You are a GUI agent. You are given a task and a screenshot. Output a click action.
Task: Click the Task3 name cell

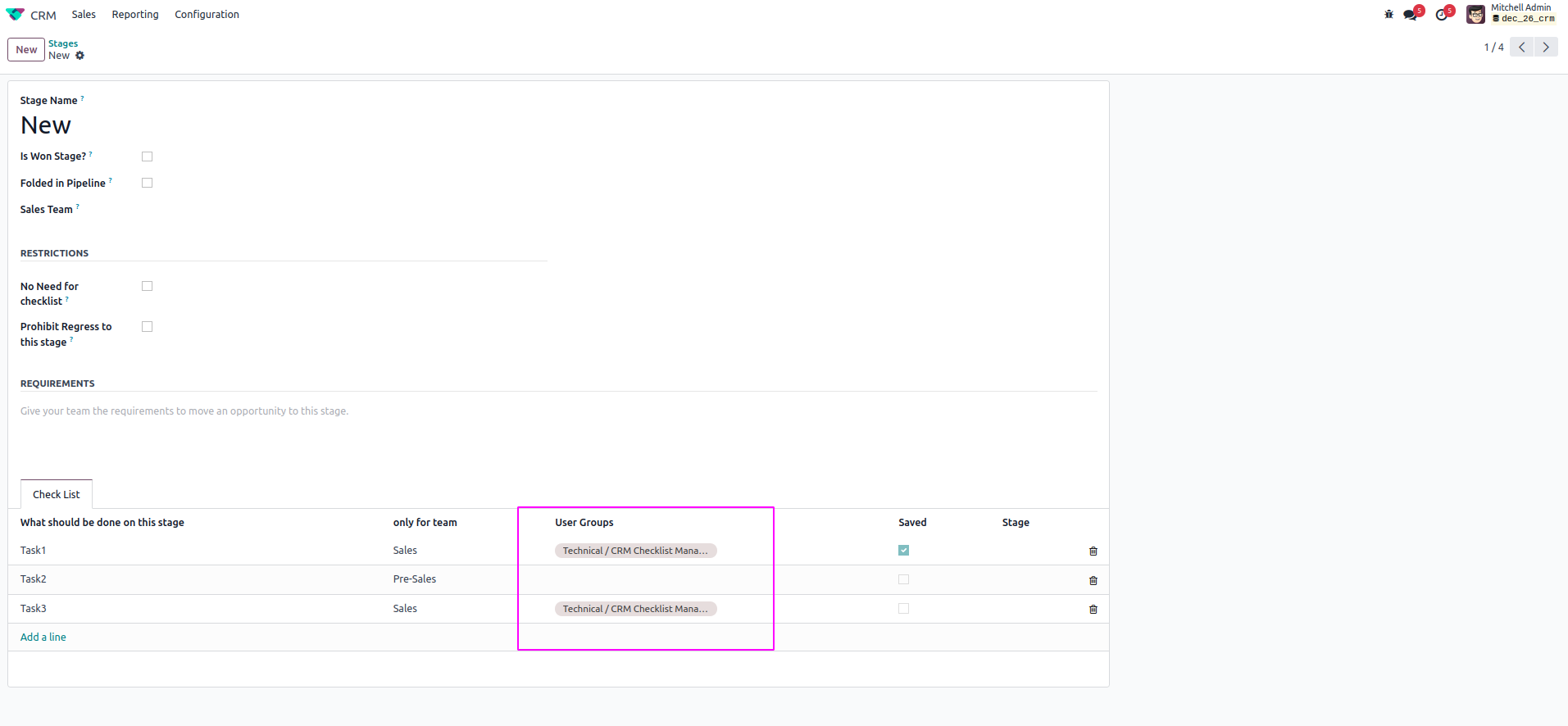click(34, 609)
